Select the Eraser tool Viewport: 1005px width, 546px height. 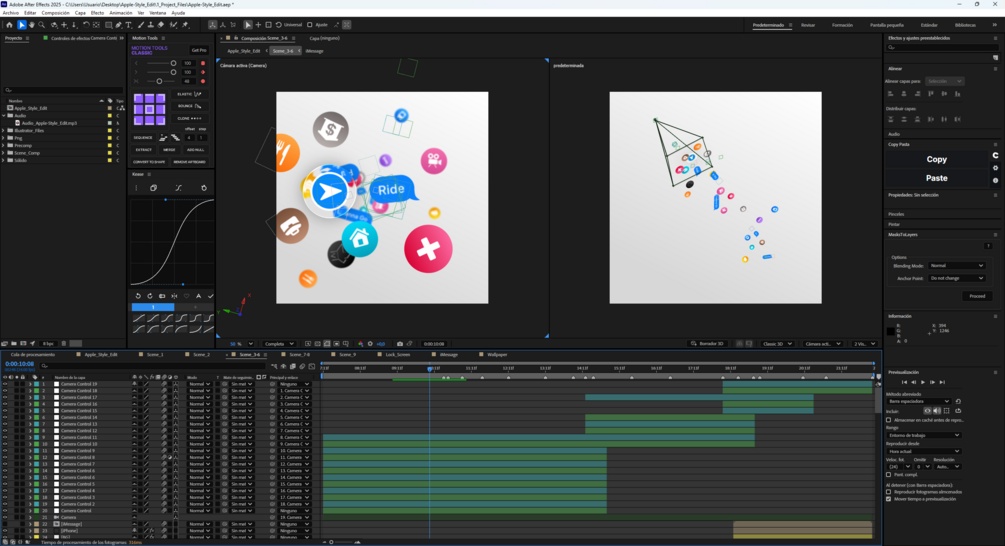coord(161,25)
